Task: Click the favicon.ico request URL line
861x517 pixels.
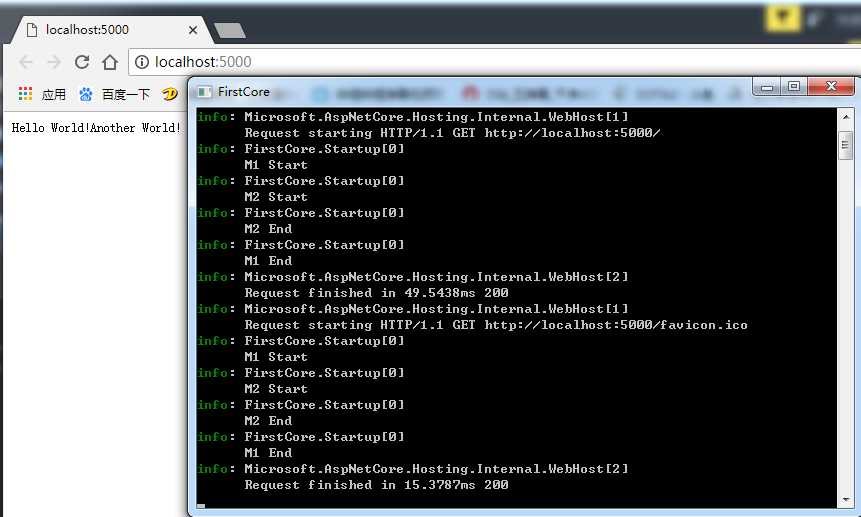Action: (496, 325)
